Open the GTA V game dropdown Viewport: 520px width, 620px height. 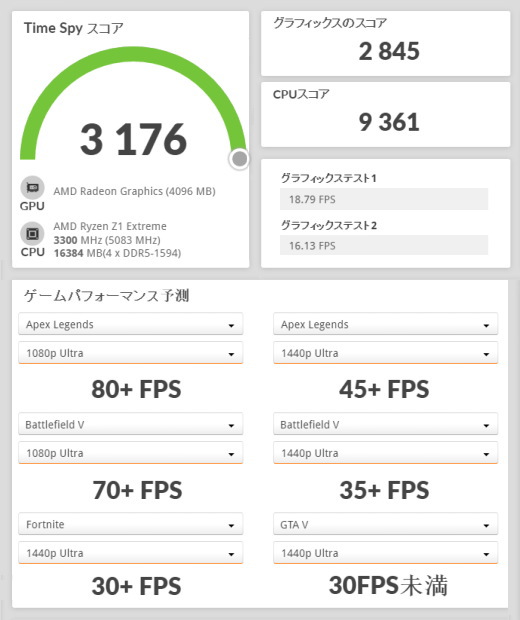(x=386, y=524)
